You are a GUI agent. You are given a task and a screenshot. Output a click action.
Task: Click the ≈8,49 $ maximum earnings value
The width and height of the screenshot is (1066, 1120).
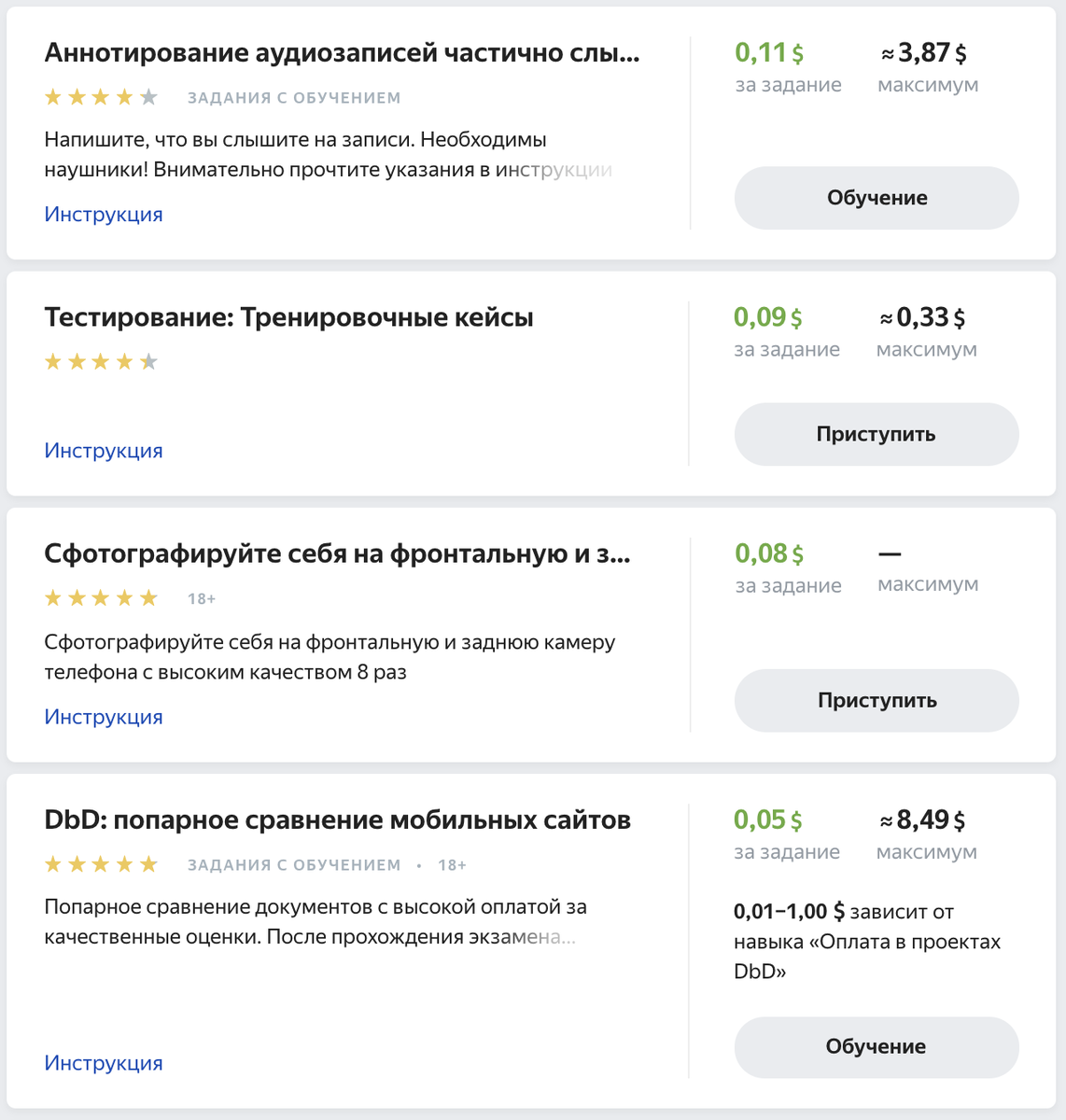click(921, 820)
